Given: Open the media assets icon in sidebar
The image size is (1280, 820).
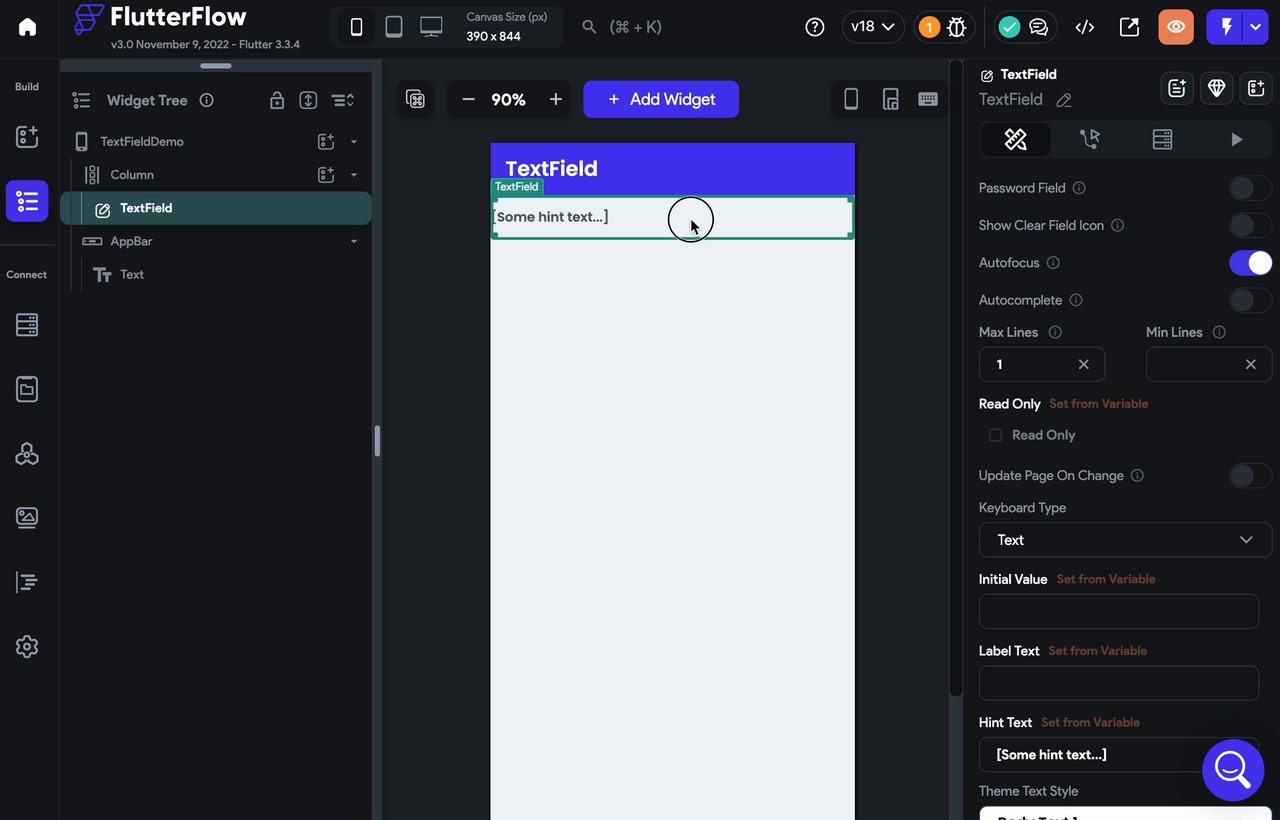Looking at the screenshot, I should (x=27, y=517).
